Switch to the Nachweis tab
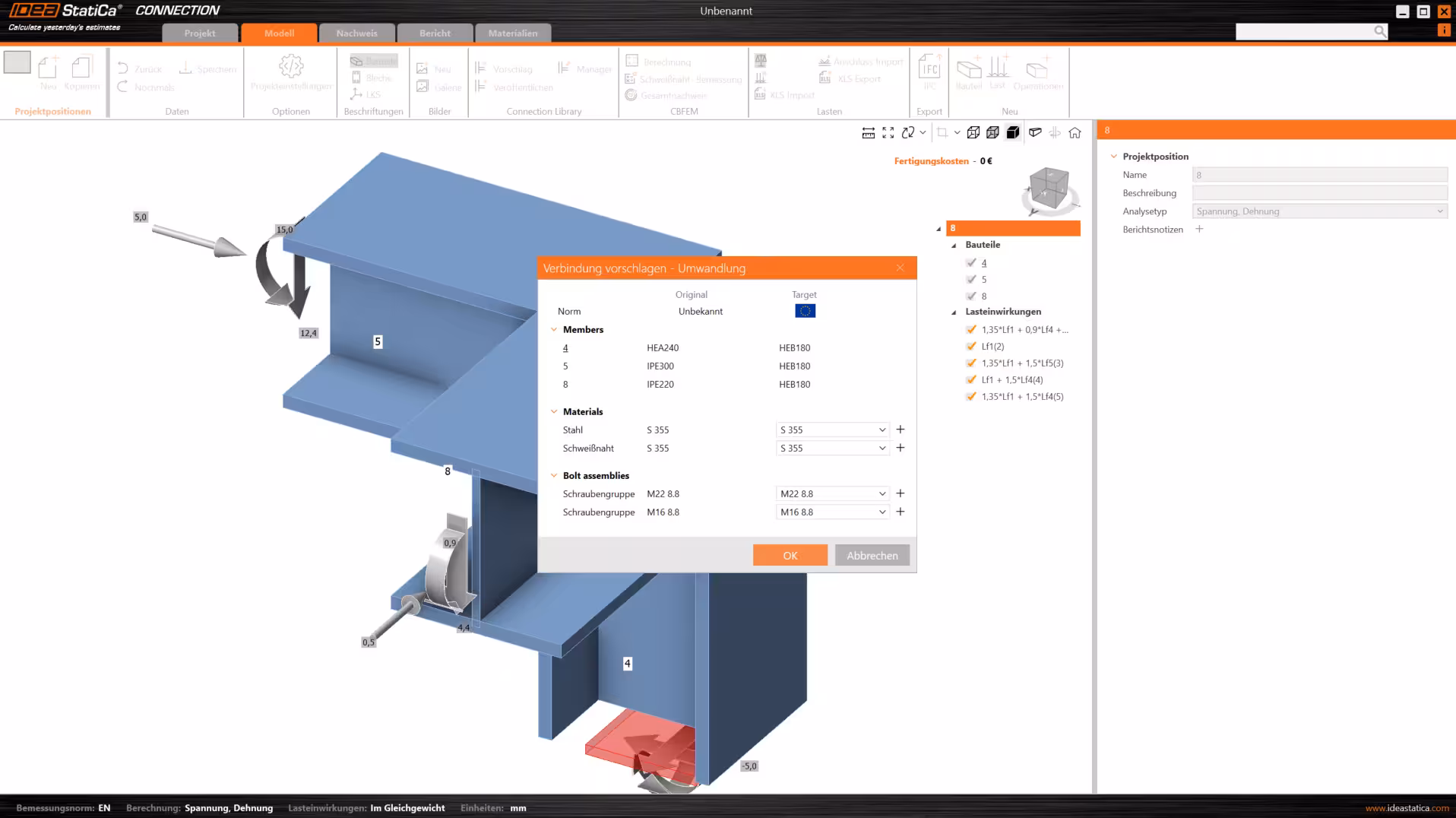 356,33
